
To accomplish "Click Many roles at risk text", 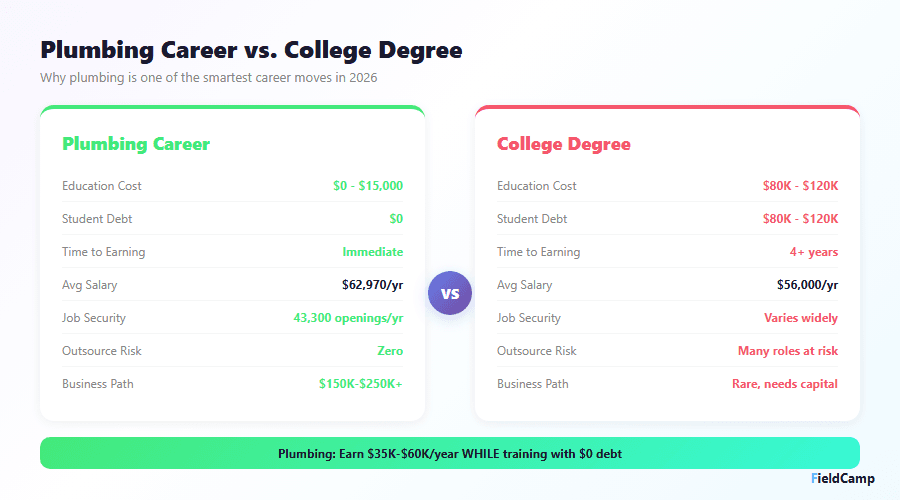I will coord(788,351).
